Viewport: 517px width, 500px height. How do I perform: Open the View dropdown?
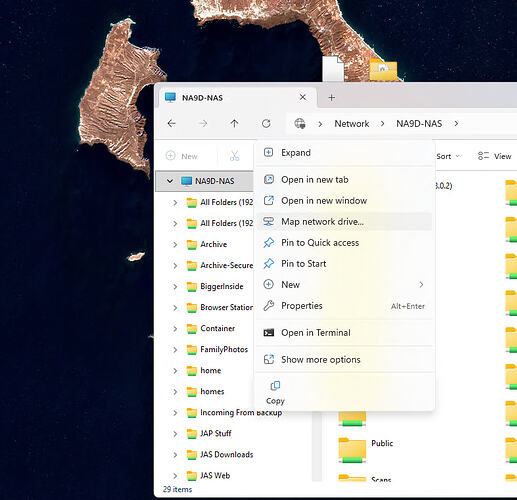(x=494, y=156)
